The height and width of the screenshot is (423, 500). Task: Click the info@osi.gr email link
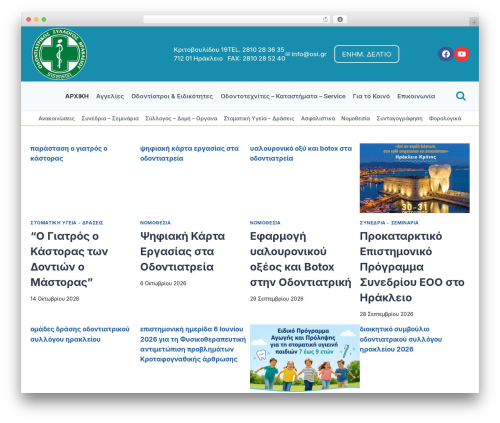(306, 54)
